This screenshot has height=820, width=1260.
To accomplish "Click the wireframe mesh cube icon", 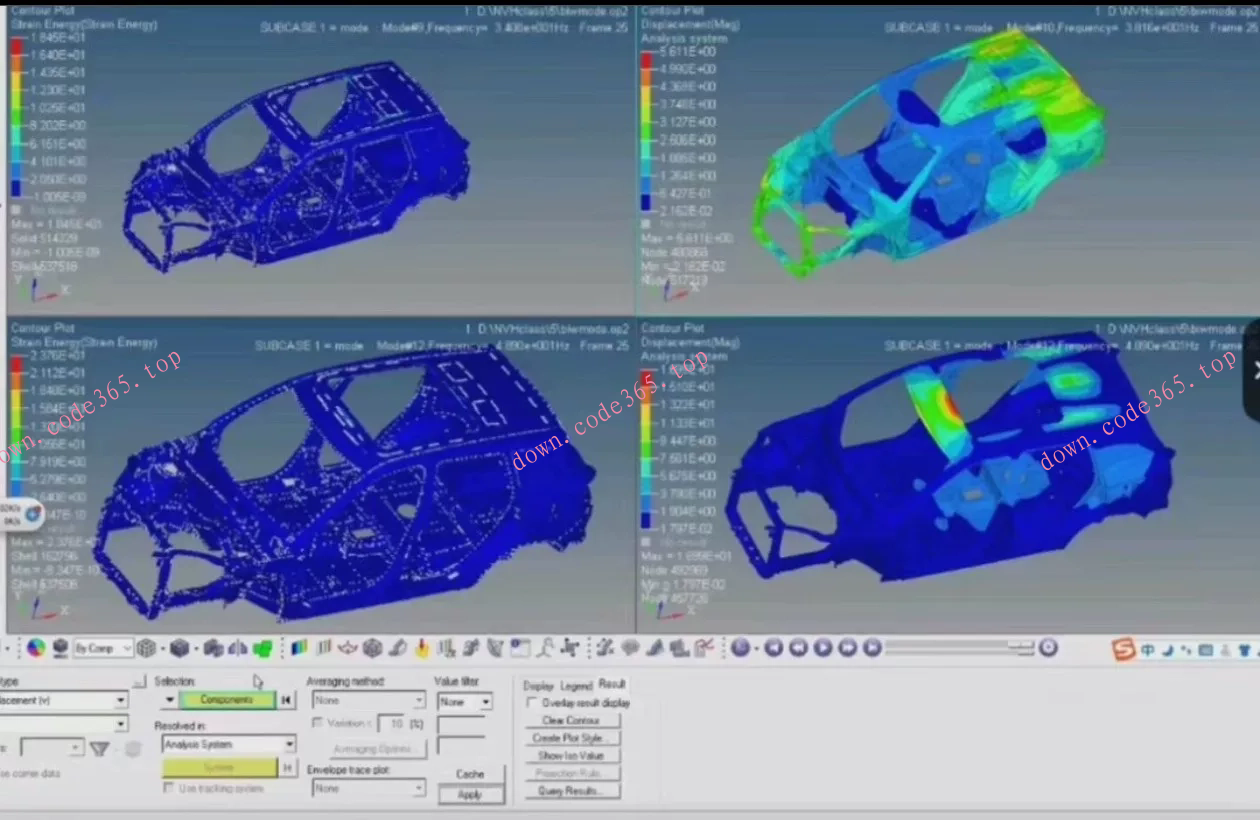I will coord(147,648).
